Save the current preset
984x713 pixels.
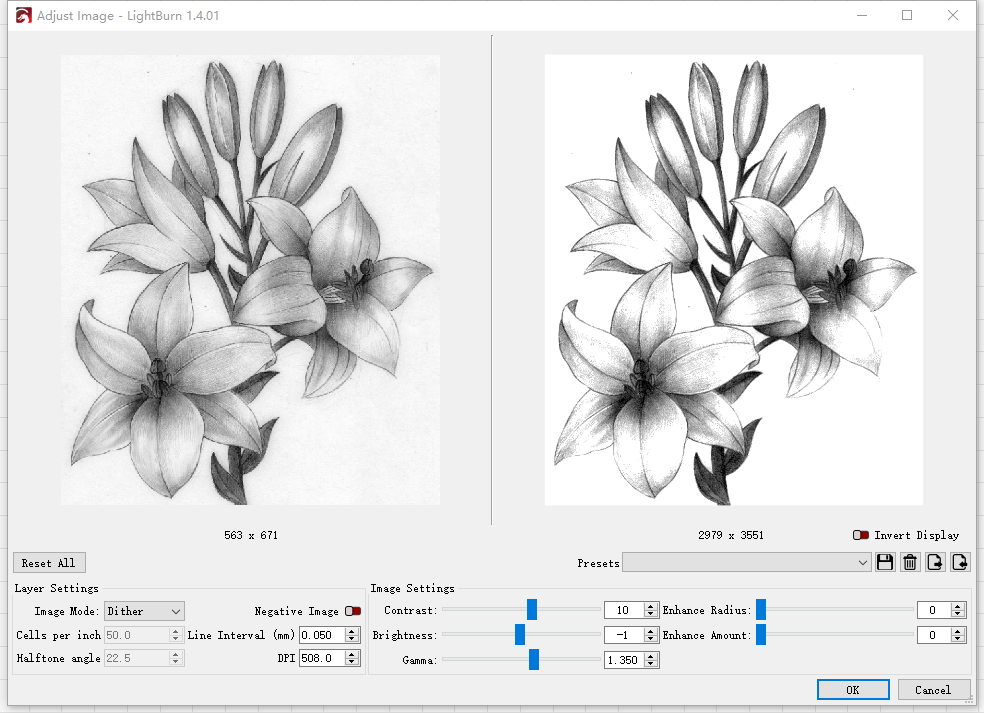tap(885, 562)
